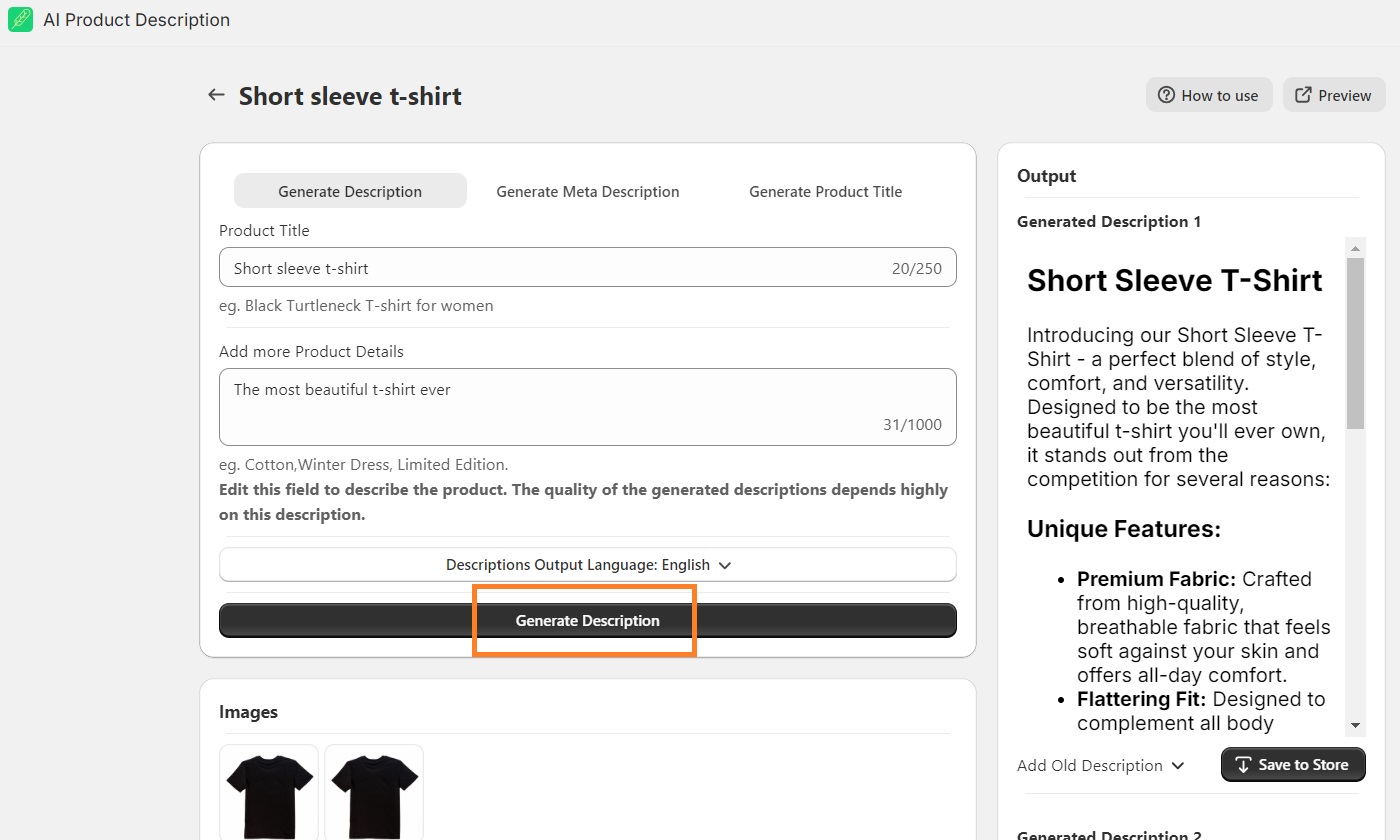Click the question mark icon next to How to use

click(1166, 94)
